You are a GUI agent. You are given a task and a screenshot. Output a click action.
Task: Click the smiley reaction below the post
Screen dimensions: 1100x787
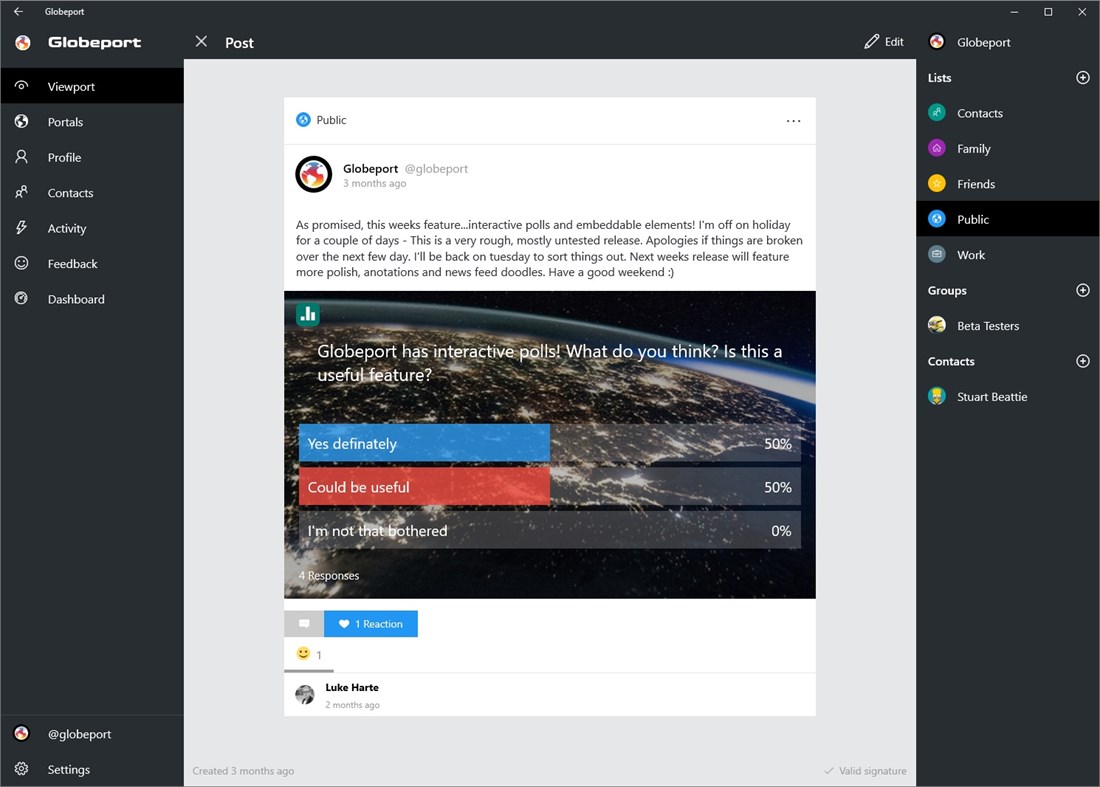pos(303,652)
